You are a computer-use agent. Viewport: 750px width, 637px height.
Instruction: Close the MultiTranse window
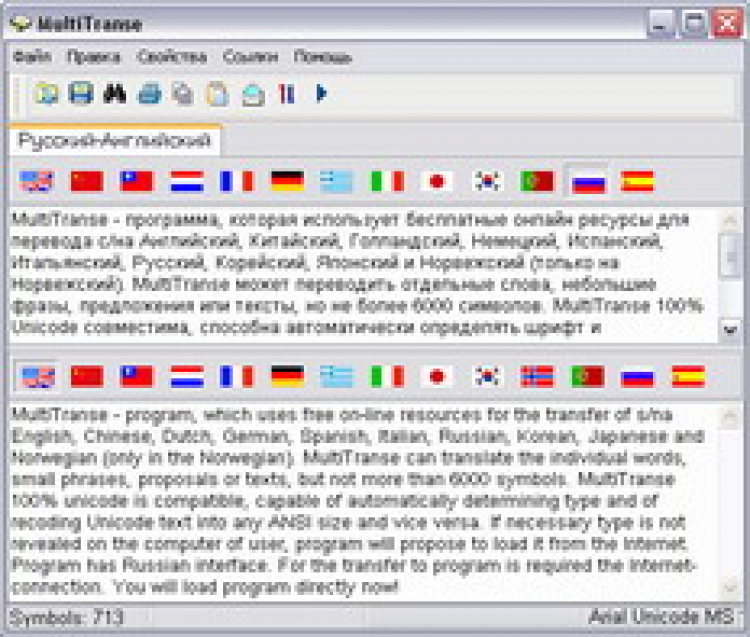point(727,23)
